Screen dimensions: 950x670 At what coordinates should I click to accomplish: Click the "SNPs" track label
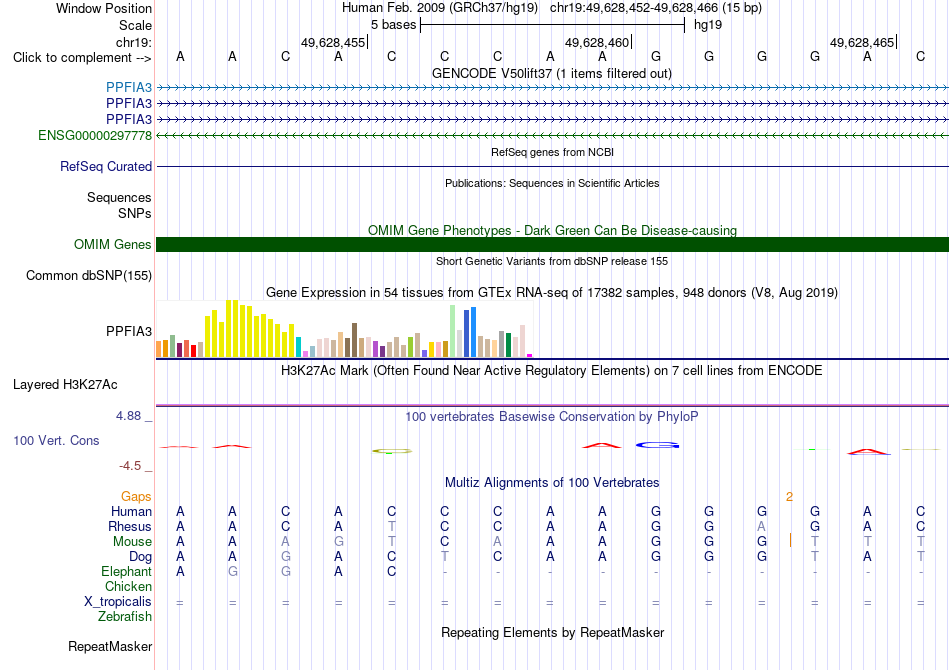click(135, 213)
